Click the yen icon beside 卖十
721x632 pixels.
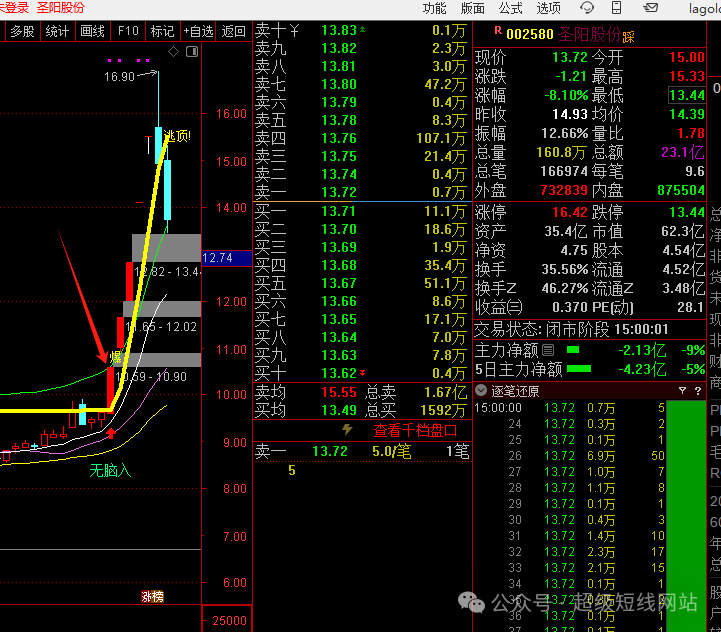(x=294, y=31)
